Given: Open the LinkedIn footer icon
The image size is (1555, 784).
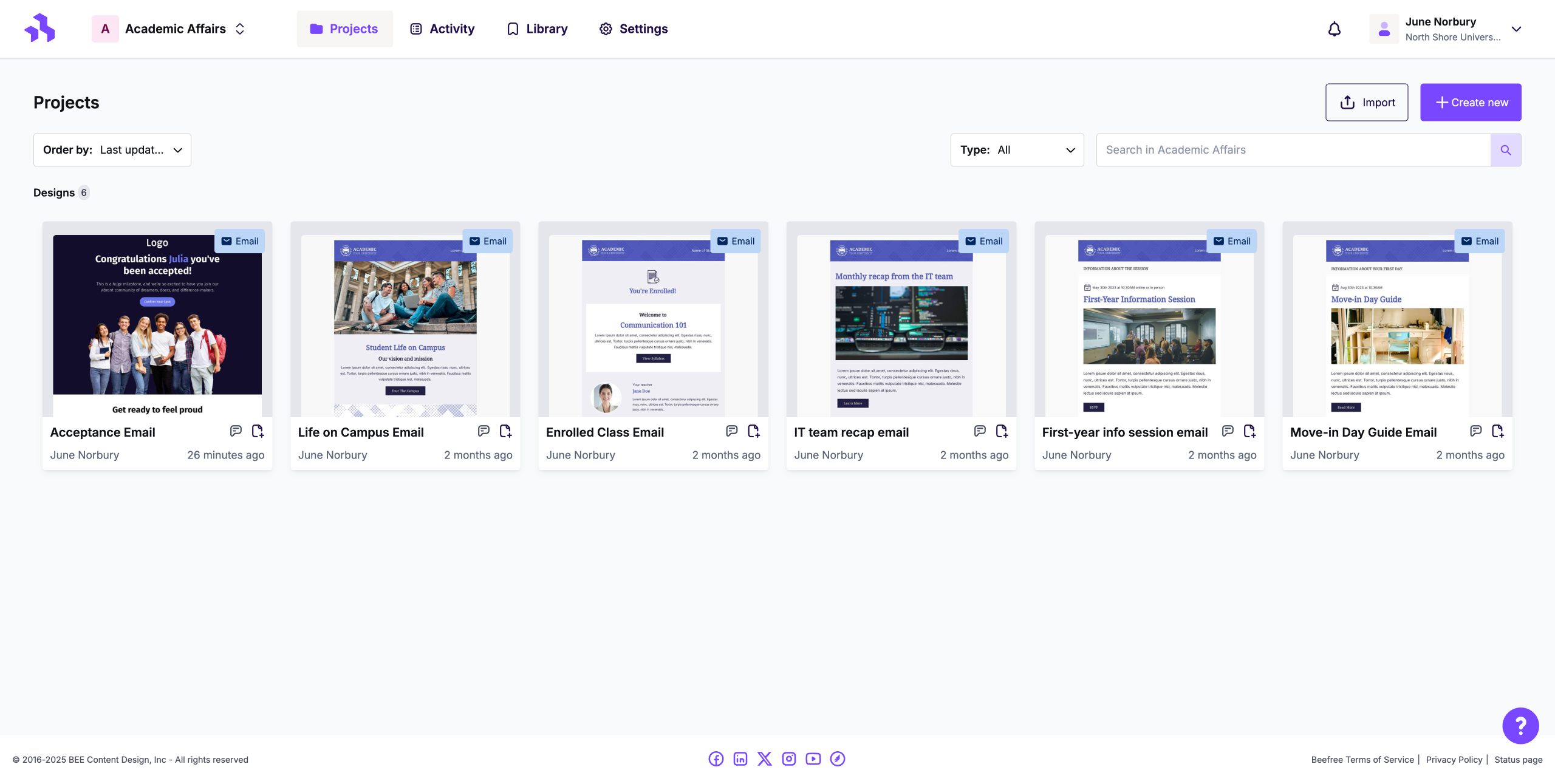Looking at the screenshot, I should click(740, 758).
